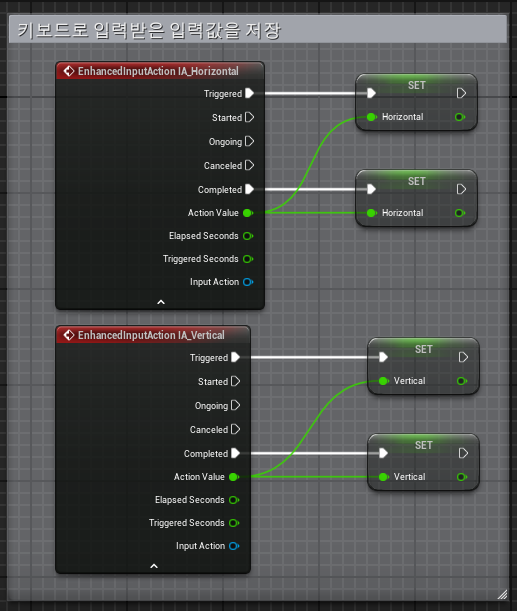Viewport: 517px width, 611px height.
Task: Click the Ongoing exec pin on IA_Vertical node
Action: tap(236, 405)
